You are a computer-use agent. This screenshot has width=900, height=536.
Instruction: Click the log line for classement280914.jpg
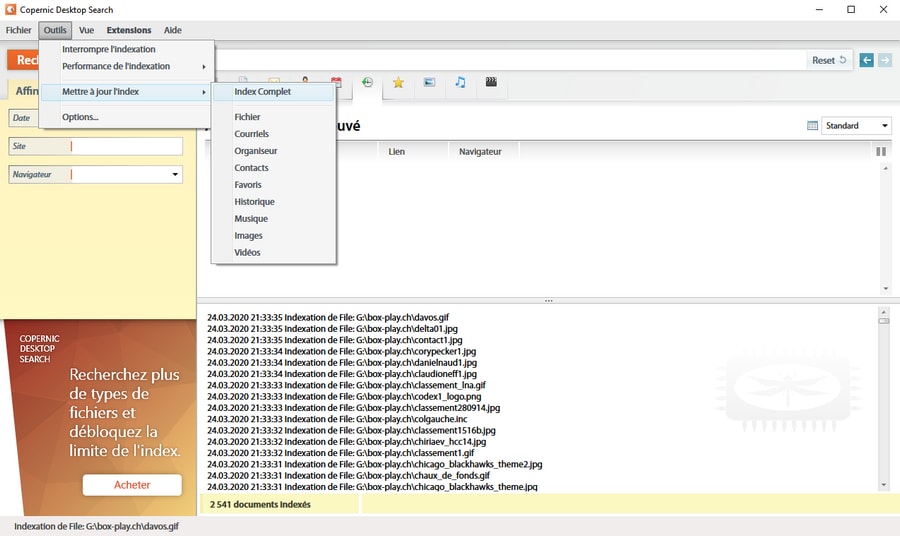click(x=354, y=408)
